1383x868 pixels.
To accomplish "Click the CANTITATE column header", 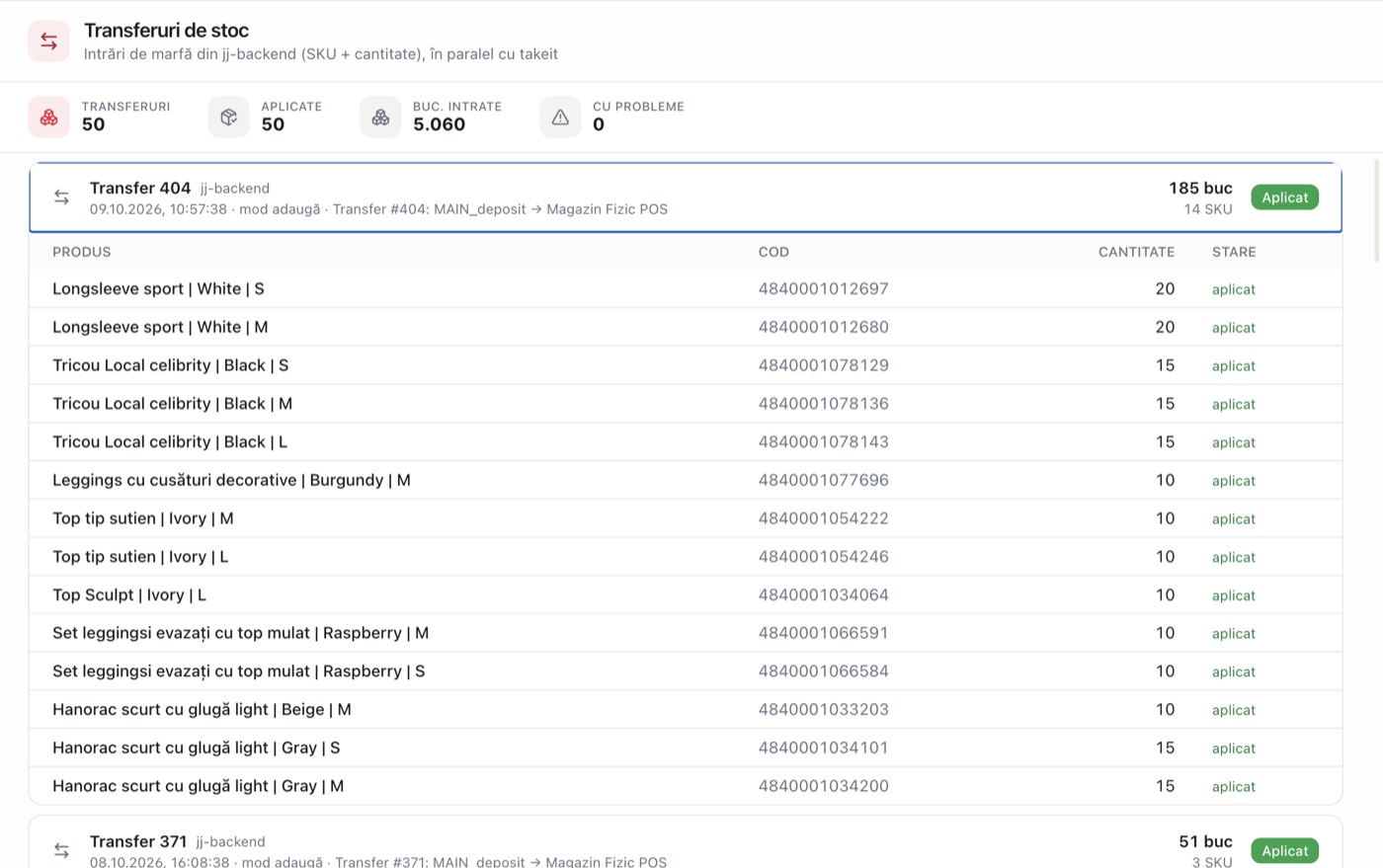I will coord(1136,252).
